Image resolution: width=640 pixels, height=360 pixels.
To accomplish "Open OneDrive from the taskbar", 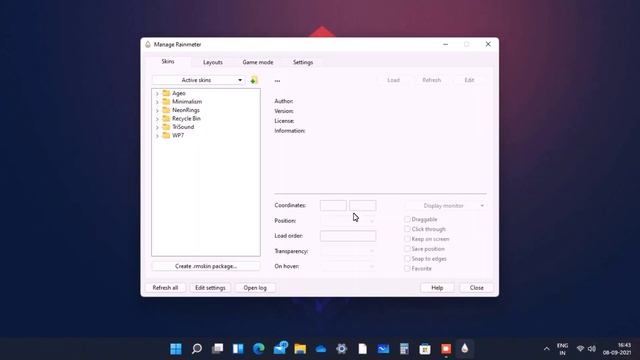I will point(321,349).
